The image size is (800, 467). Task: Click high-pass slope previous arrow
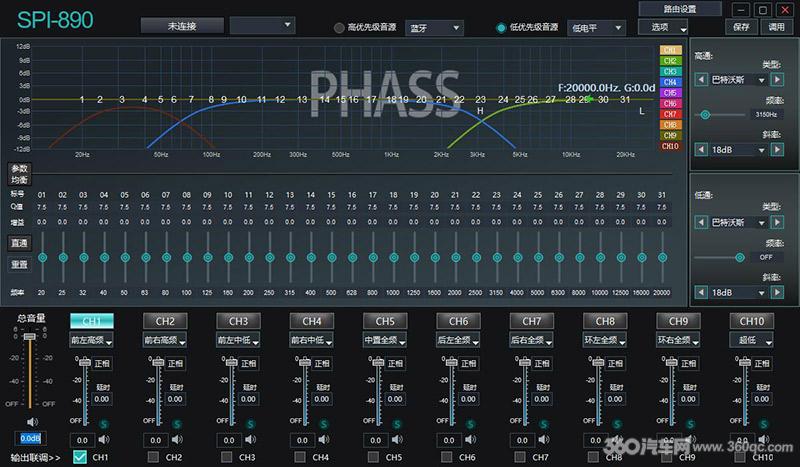(701, 150)
